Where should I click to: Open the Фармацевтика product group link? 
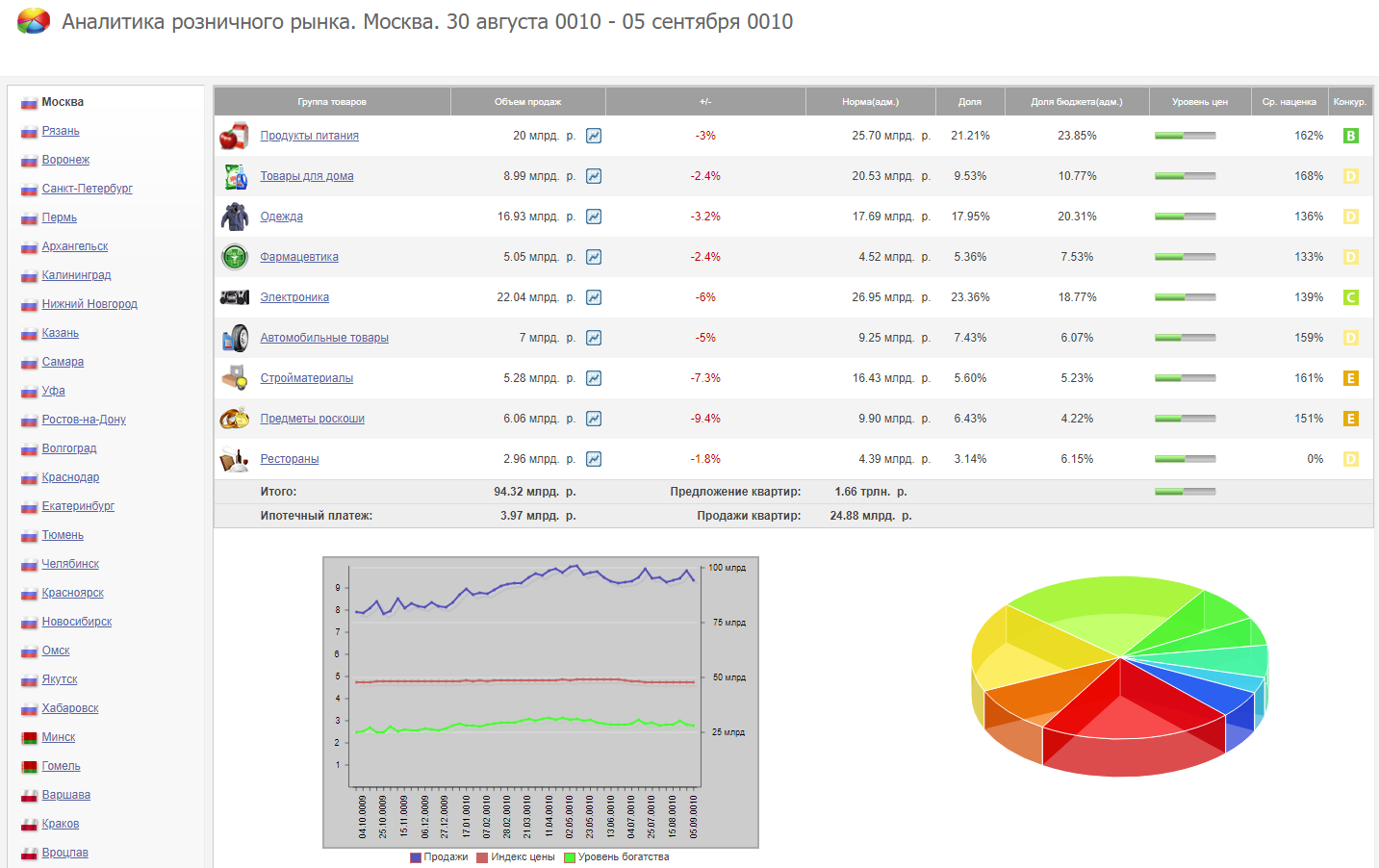click(x=299, y=257)
